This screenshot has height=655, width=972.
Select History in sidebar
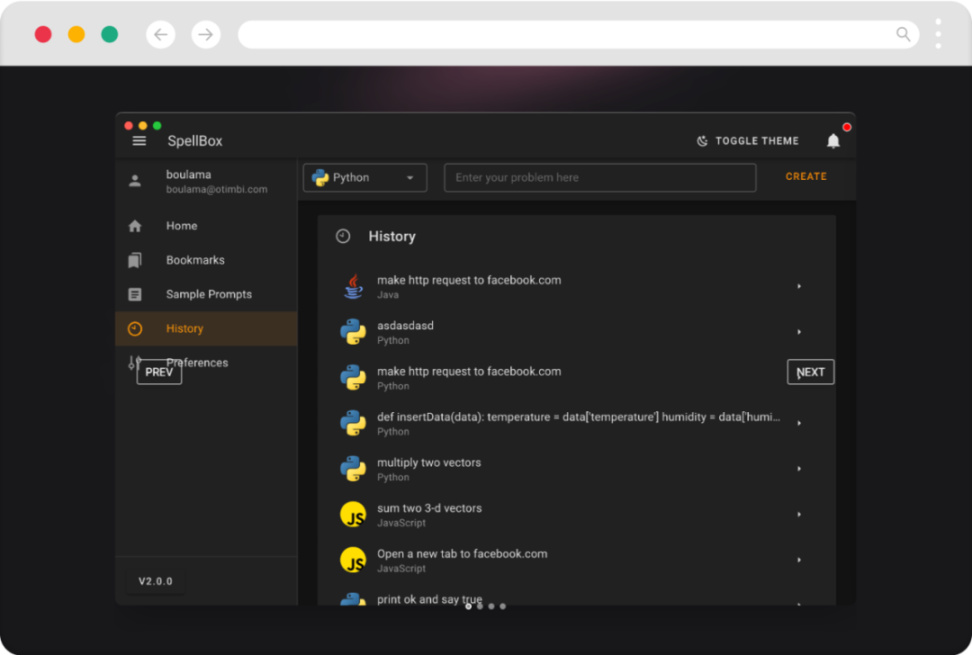[206, 328]
